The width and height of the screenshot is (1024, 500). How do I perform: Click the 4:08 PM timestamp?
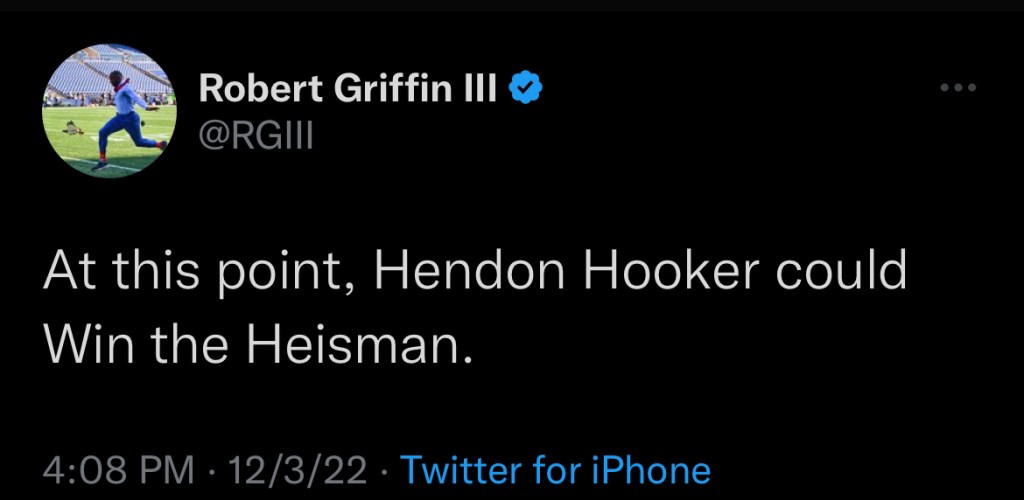(x=112, y=469)
